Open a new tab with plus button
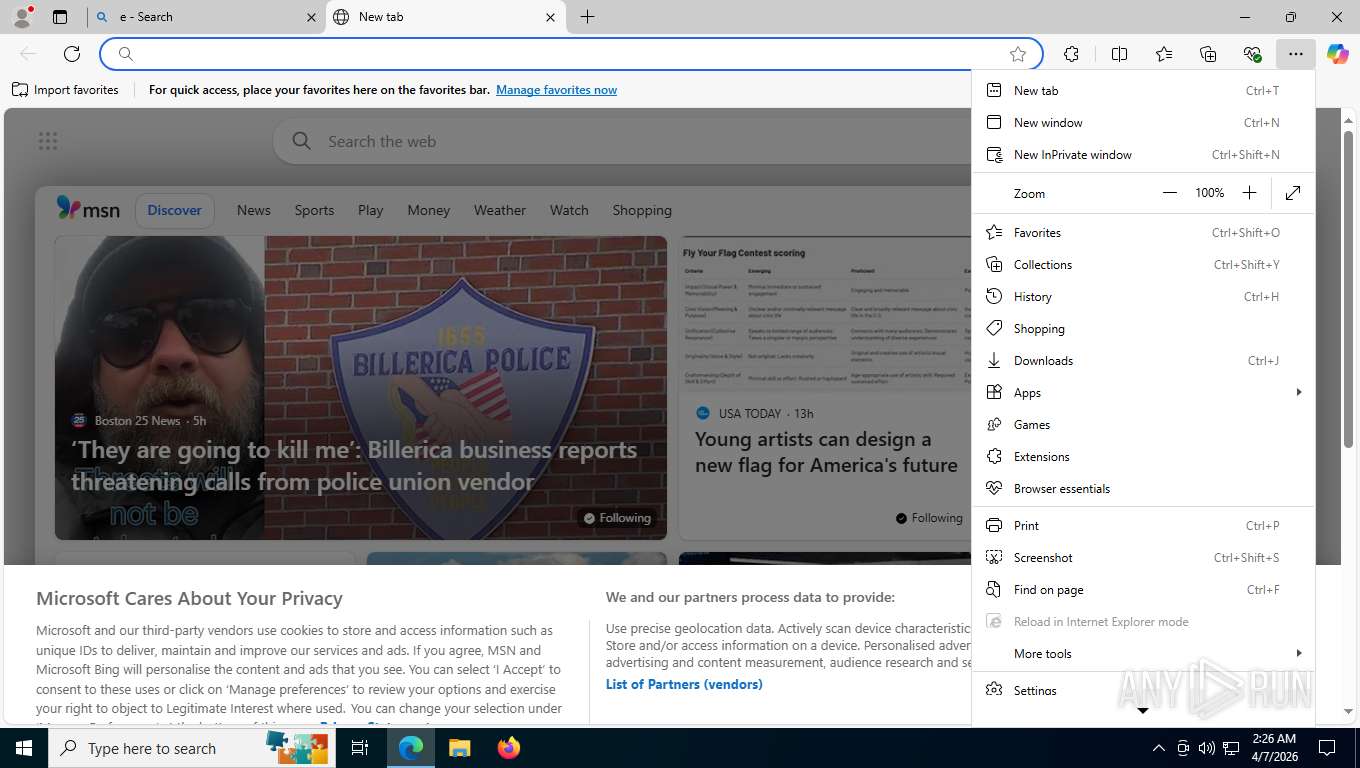 (588, 17)
